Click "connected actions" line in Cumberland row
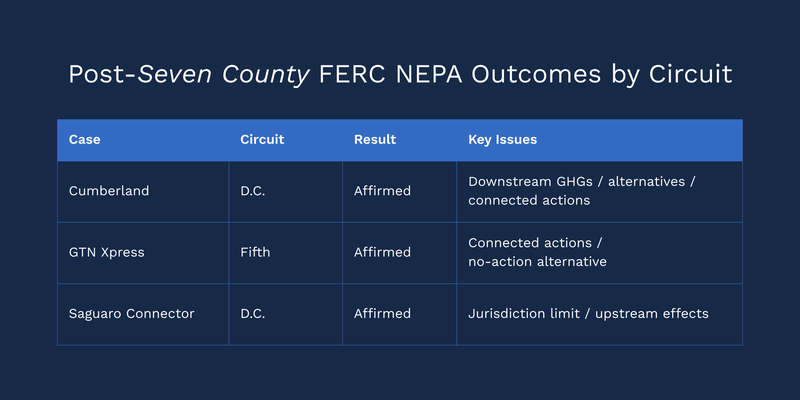 (x=529, y=200)
